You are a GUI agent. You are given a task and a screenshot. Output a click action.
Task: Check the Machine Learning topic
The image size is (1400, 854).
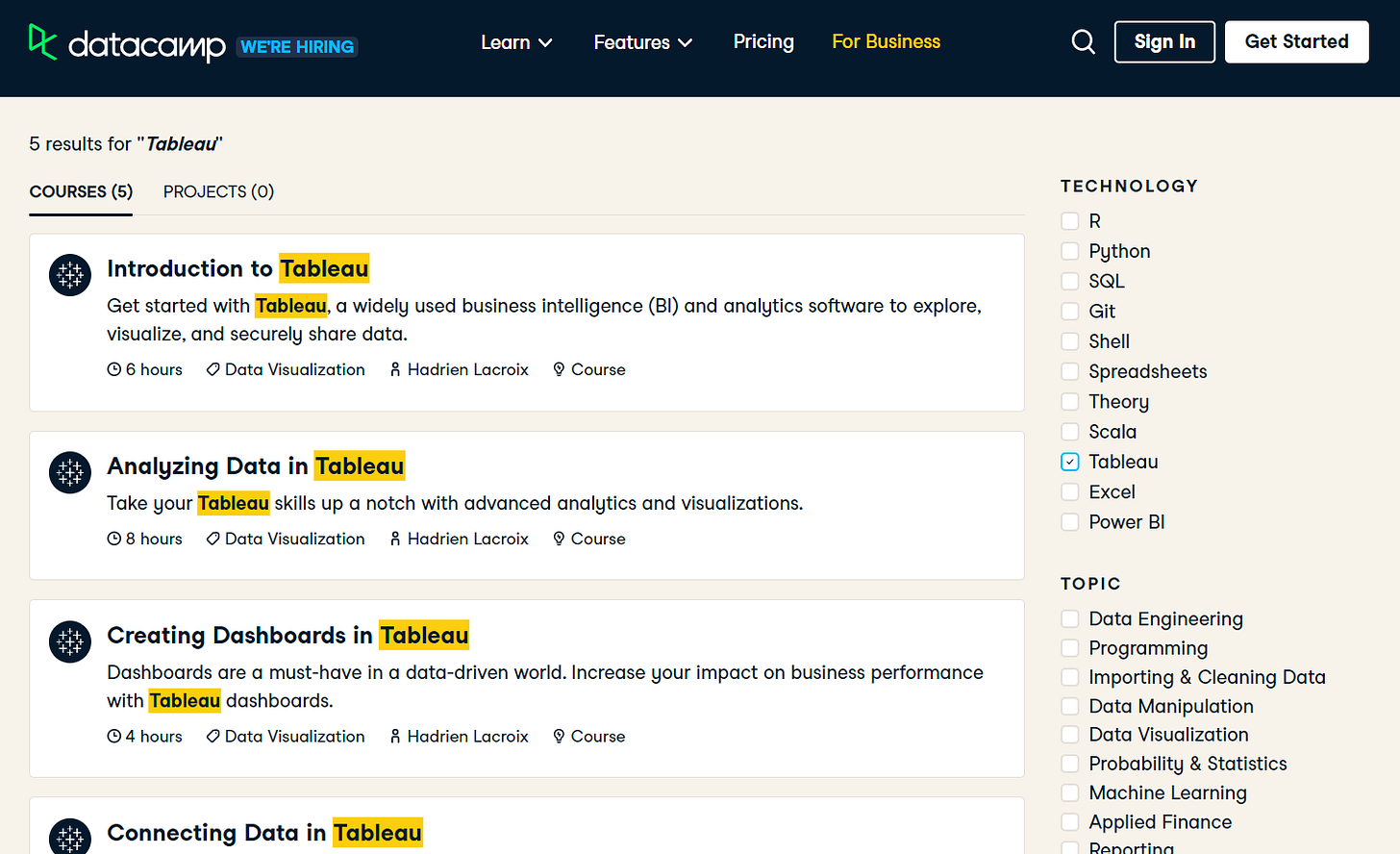coord(1070,792)
